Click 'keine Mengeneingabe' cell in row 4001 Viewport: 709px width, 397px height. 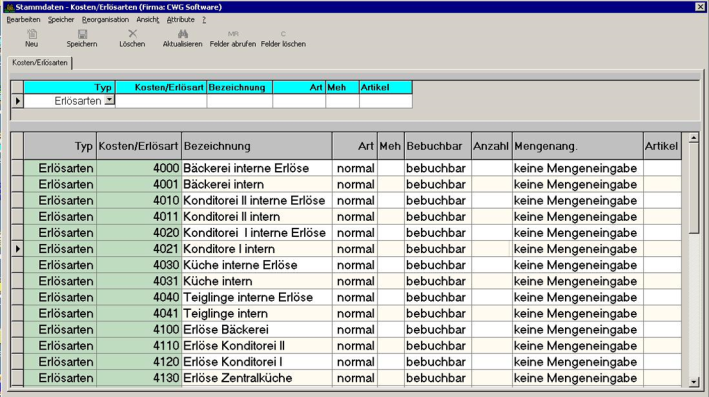(577, 184)
